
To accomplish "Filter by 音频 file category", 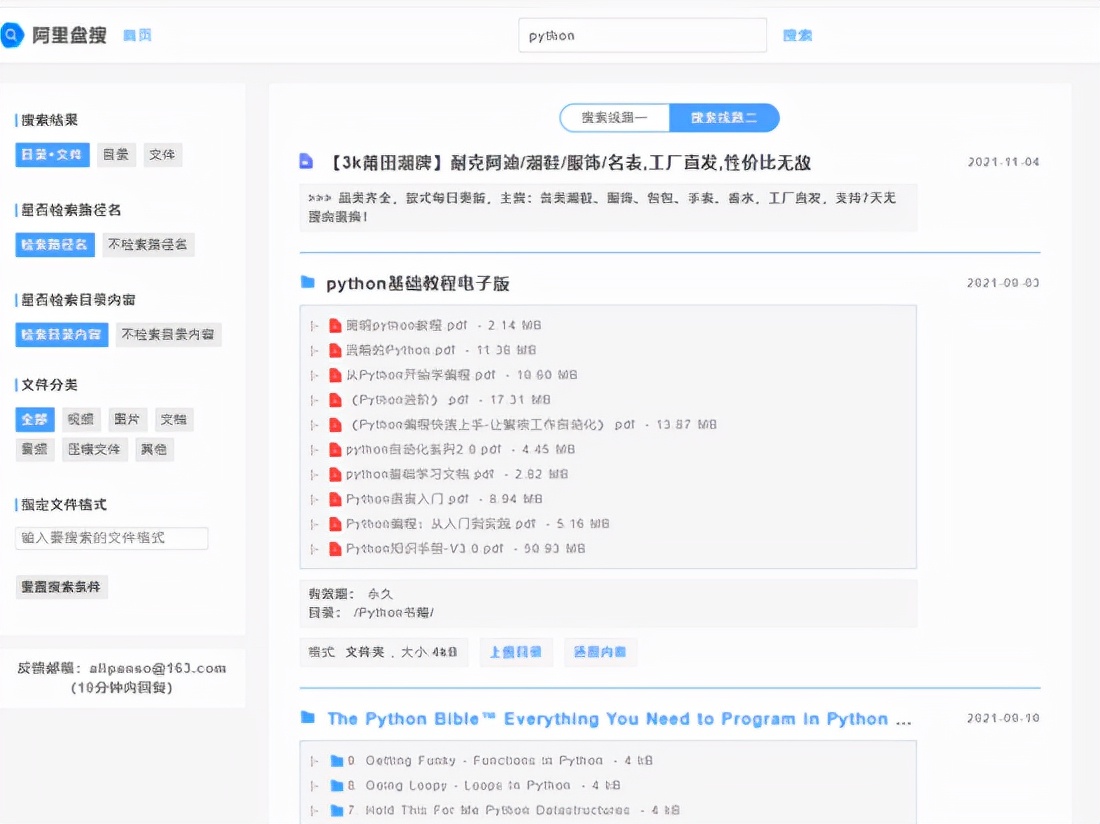I will coord(34,450).
